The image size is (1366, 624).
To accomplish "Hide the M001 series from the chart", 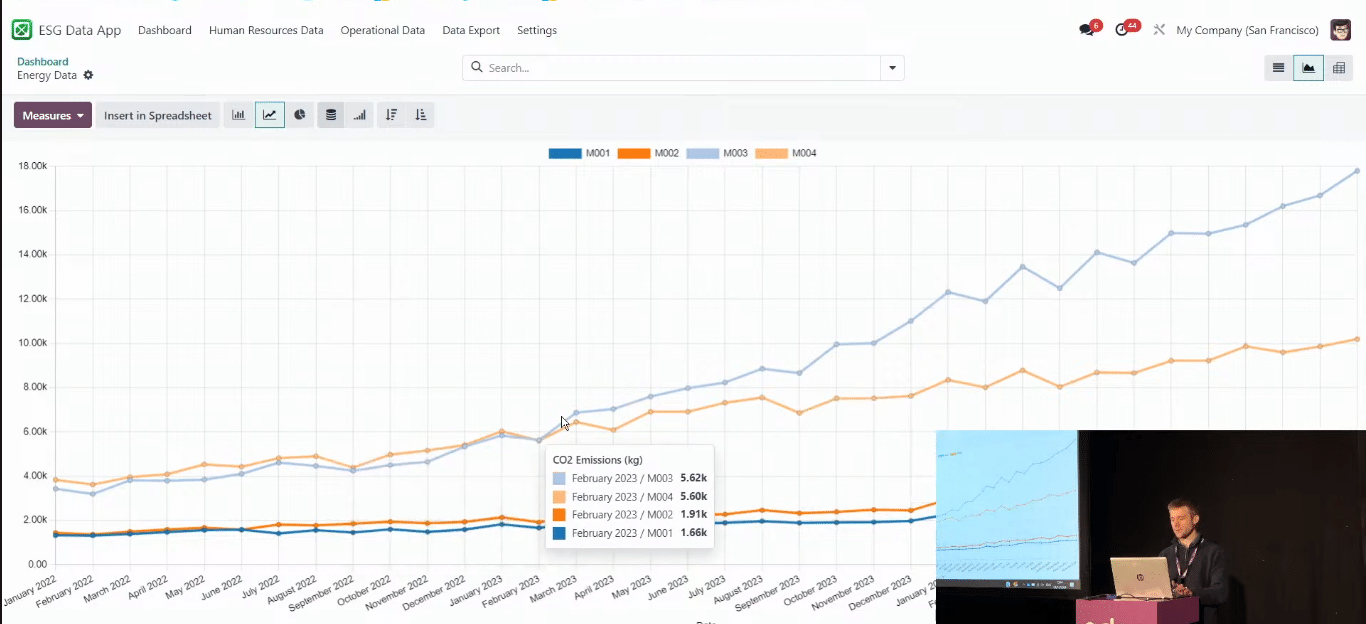I will coord(595,153).
